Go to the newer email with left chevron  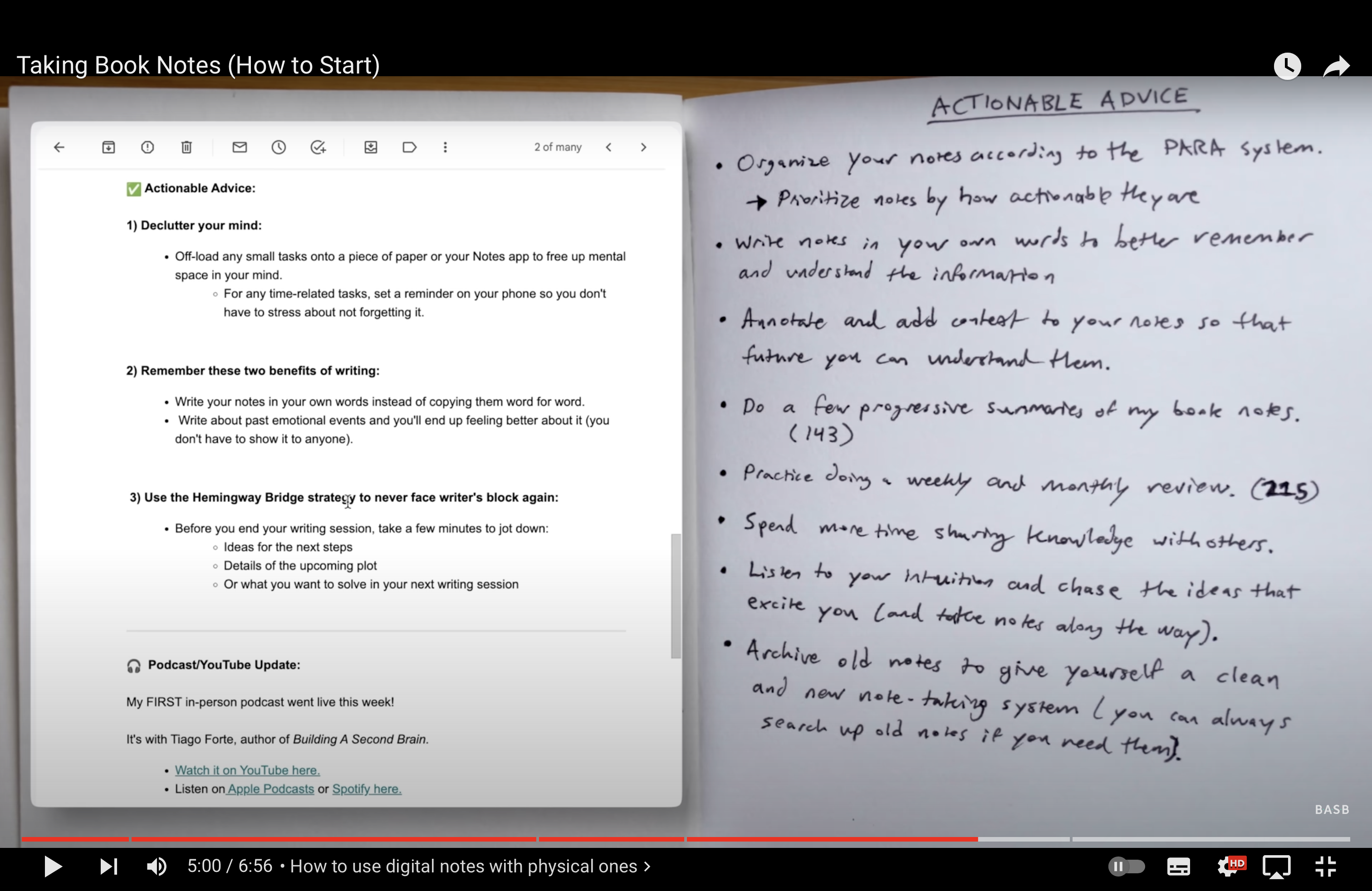pyautogui.click(x=609, y=147)
